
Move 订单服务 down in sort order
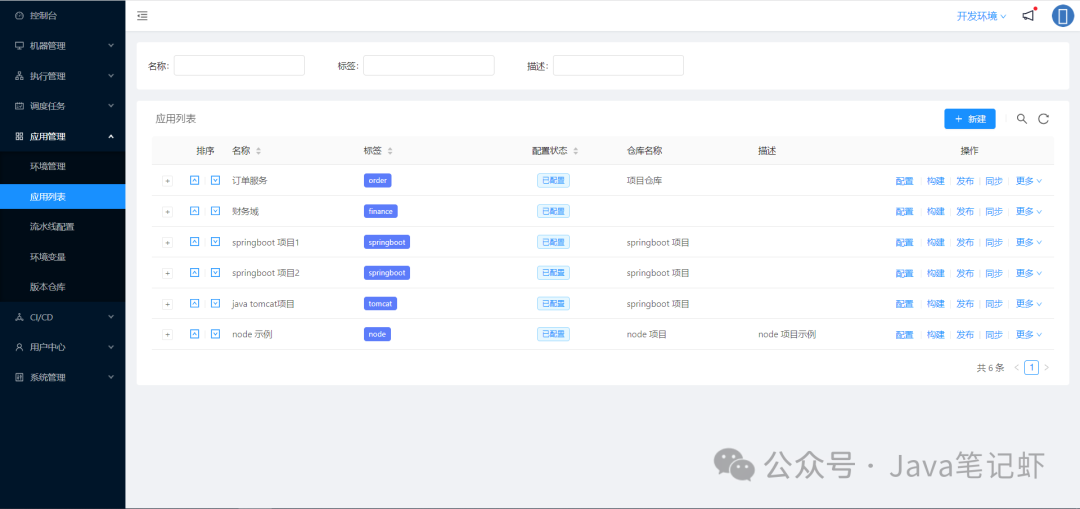coord(215,180)
